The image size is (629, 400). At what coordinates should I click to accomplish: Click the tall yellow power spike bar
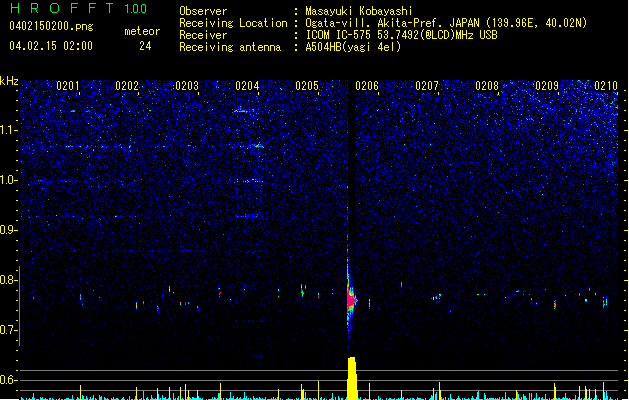click(x=352, y=378)
